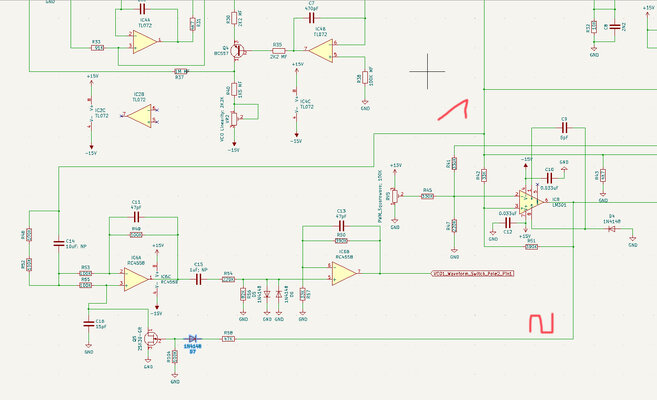Click the C8 2N2 capacitor symbol
The height and width of the screenshot is (400, 657).
[615, 26]
